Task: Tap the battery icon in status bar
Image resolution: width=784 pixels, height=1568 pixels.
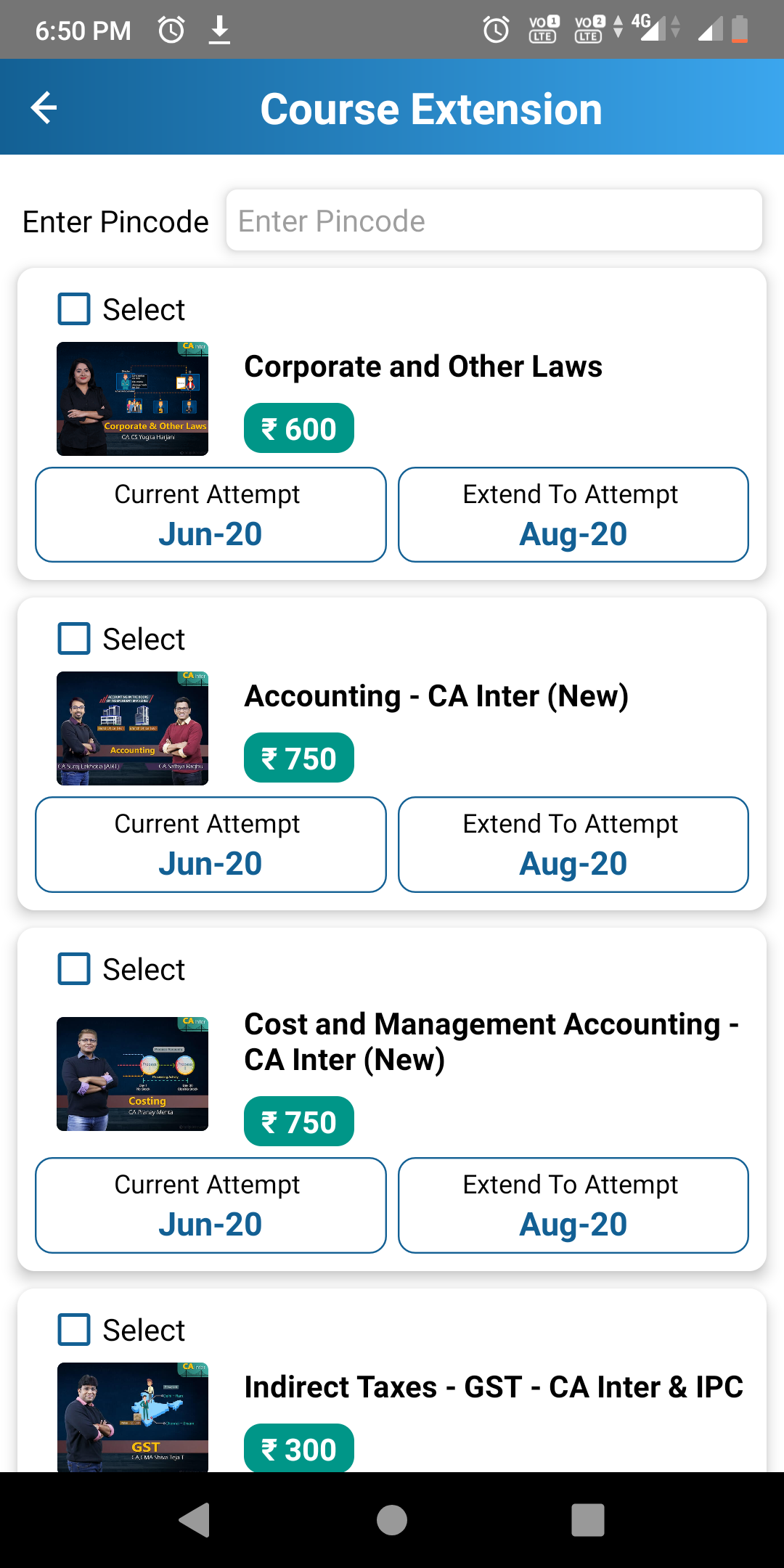Action: point(739,30)
